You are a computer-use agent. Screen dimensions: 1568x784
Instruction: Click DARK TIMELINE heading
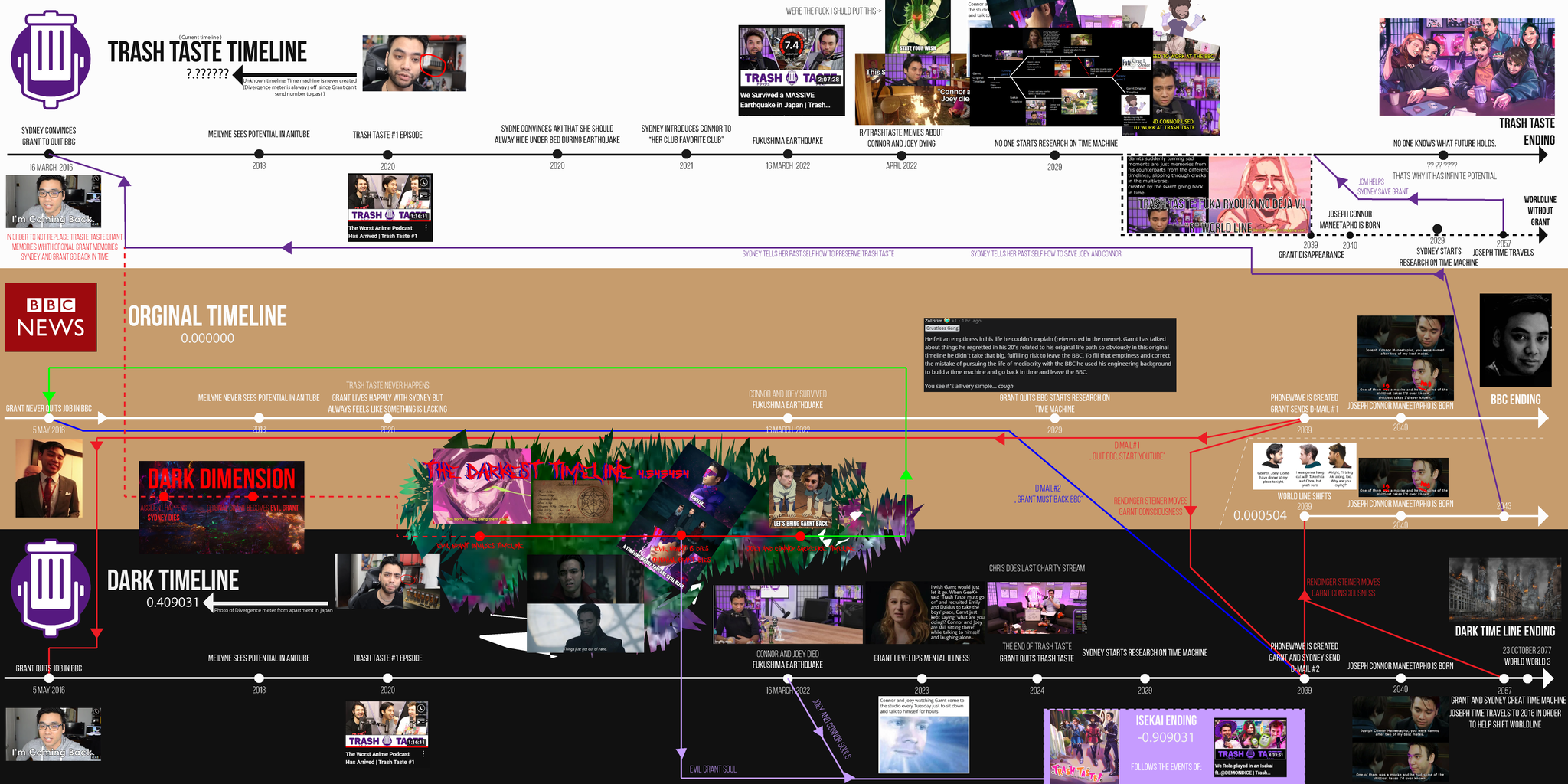click(173, 580)
